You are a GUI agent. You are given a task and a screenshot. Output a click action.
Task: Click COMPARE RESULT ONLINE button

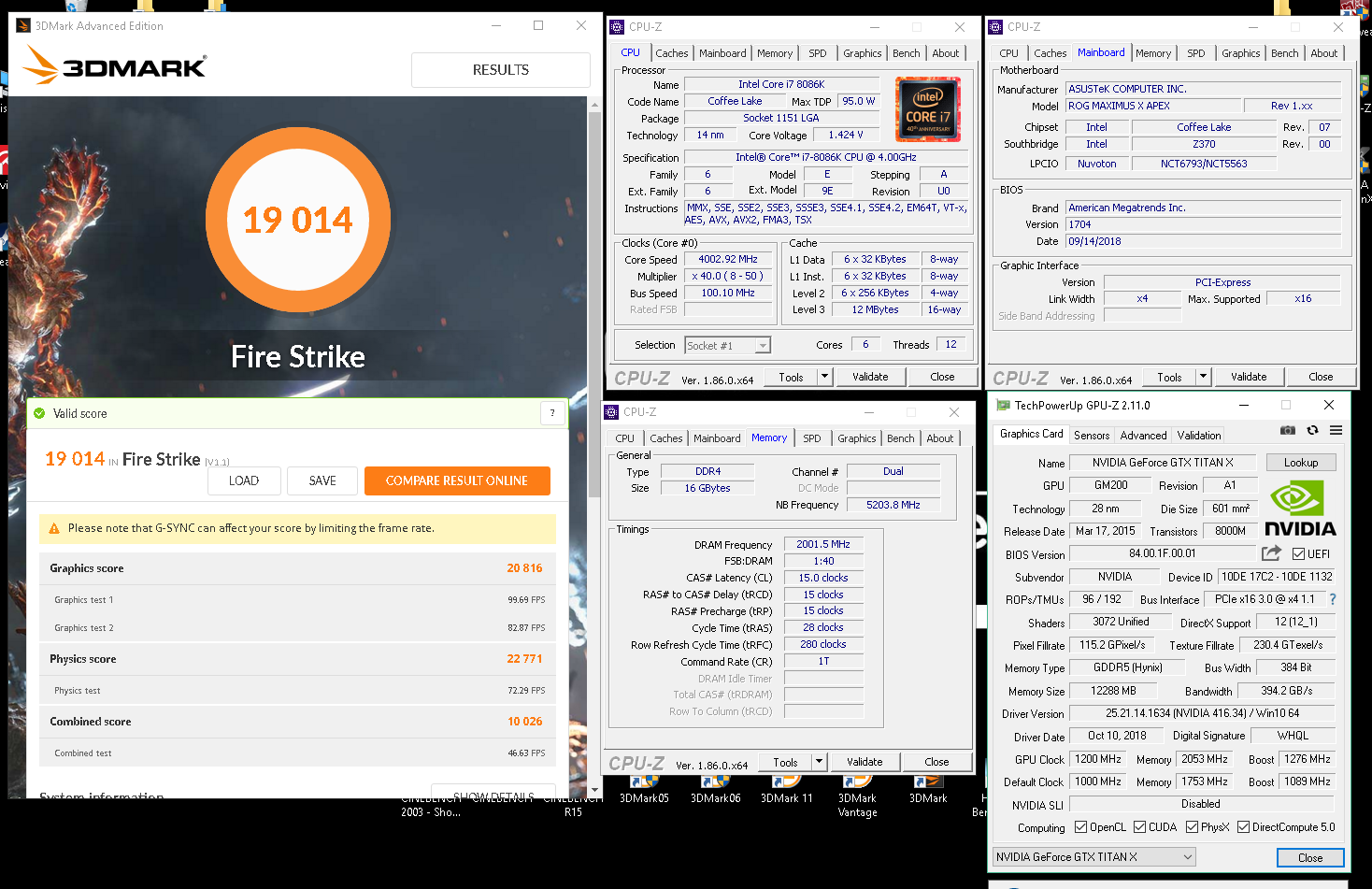[457, 480]
